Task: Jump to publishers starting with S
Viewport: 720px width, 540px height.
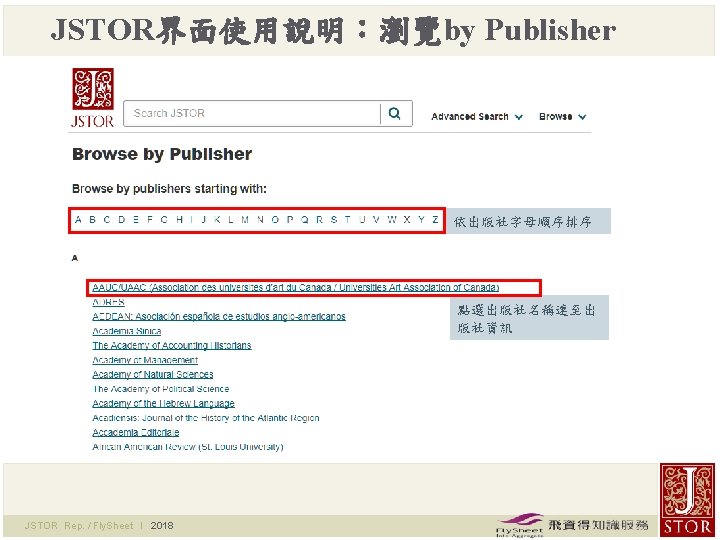Action: (x=334, y=220)
